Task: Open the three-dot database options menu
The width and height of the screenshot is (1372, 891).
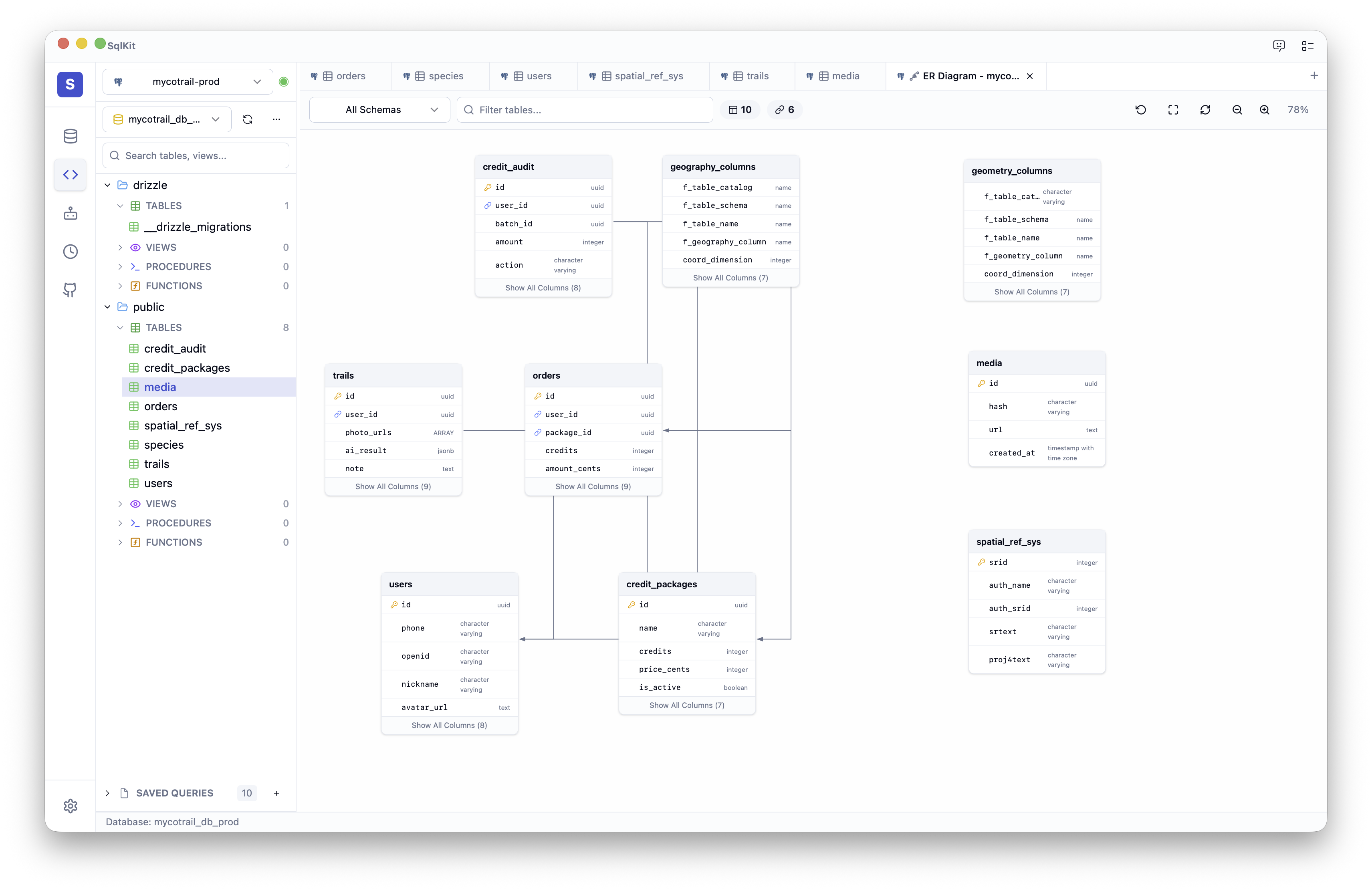Action: [277, 119]
